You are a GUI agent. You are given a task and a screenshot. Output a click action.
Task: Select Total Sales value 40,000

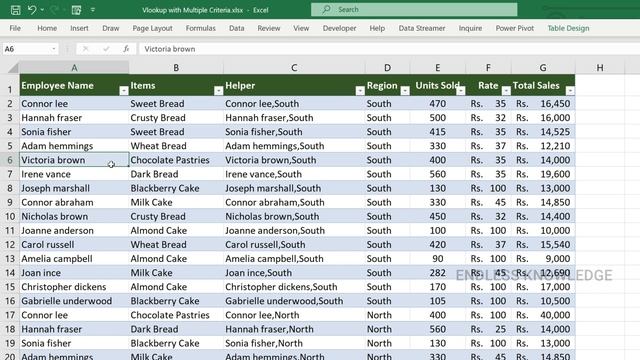(543, 315)
